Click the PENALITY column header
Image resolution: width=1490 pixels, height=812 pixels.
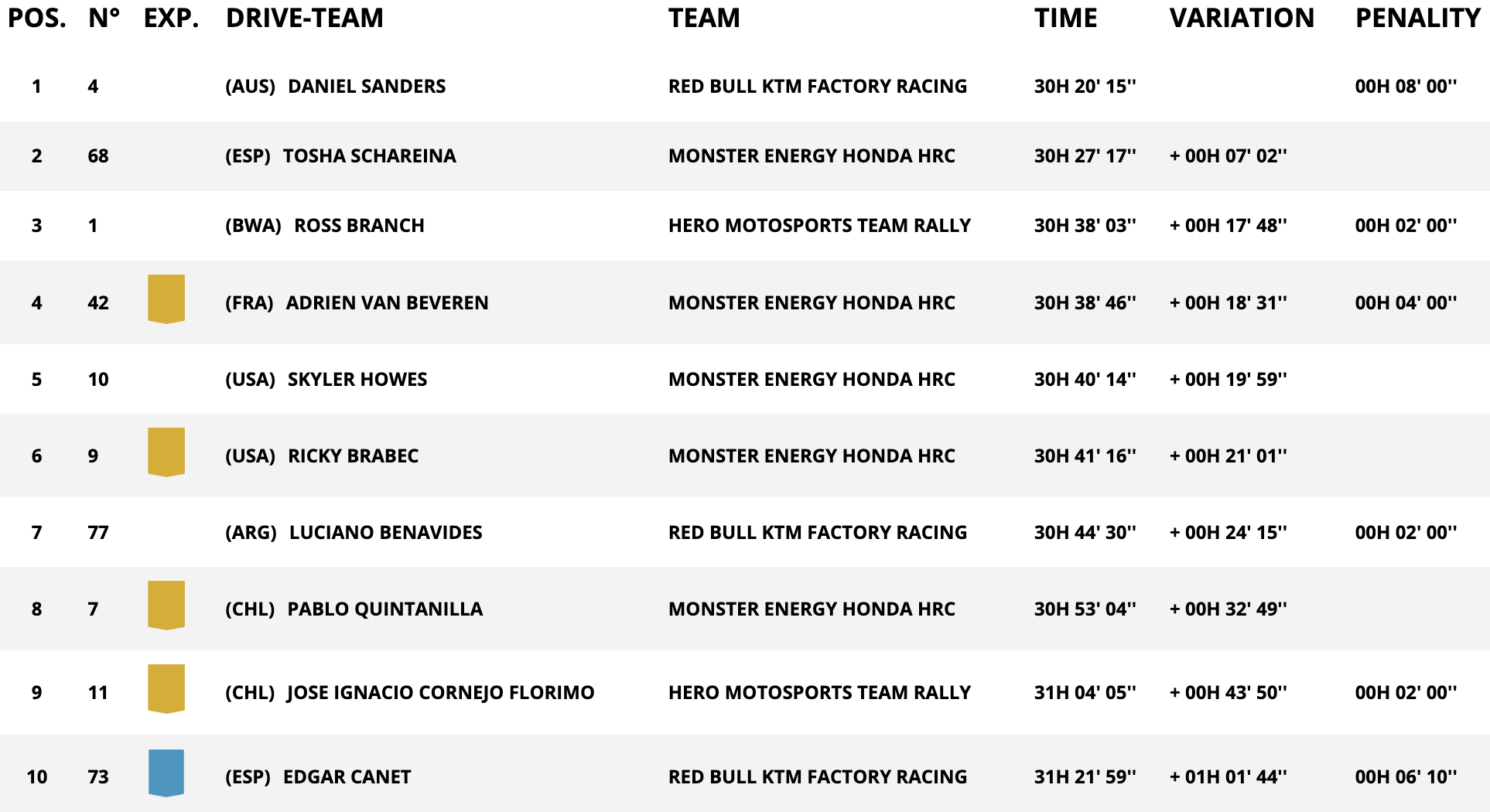[x=1417, y=18]
